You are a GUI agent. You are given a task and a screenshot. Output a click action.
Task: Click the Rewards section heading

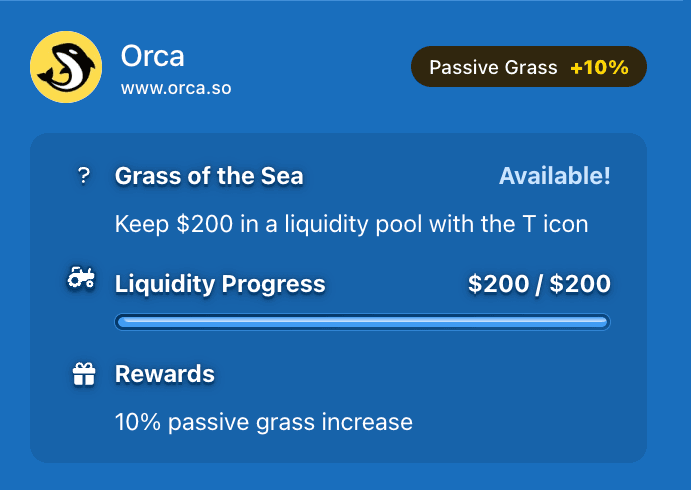point(165,374)
